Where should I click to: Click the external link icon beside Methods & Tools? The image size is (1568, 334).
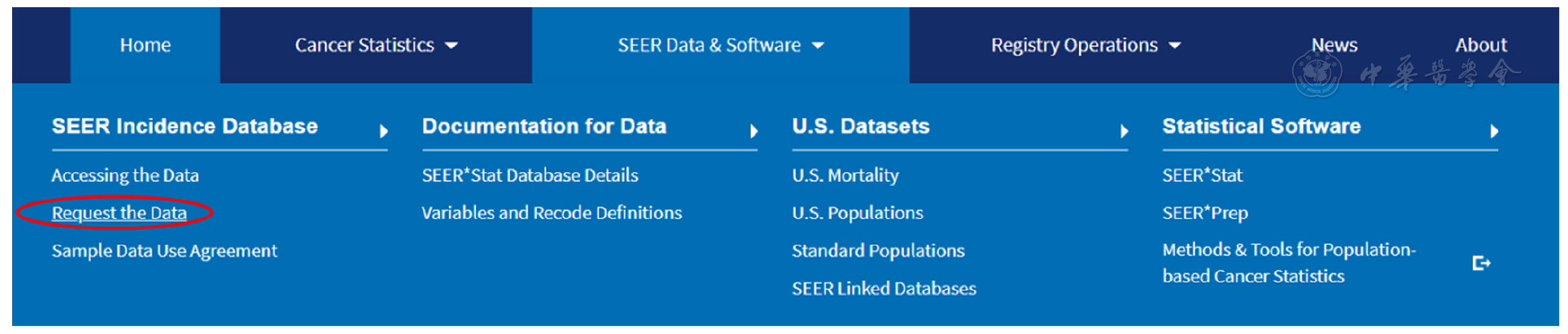pos(1480,263)
